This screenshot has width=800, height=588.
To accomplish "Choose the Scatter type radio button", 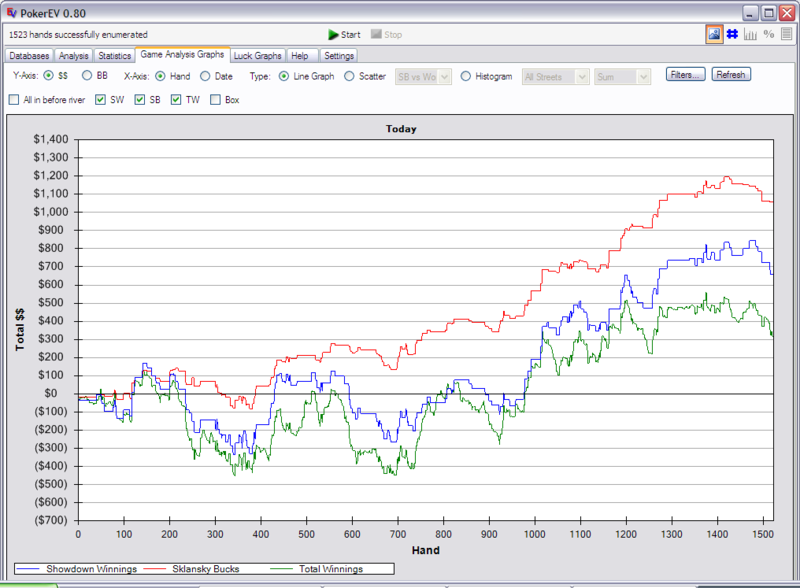I will tap(349, 76).
